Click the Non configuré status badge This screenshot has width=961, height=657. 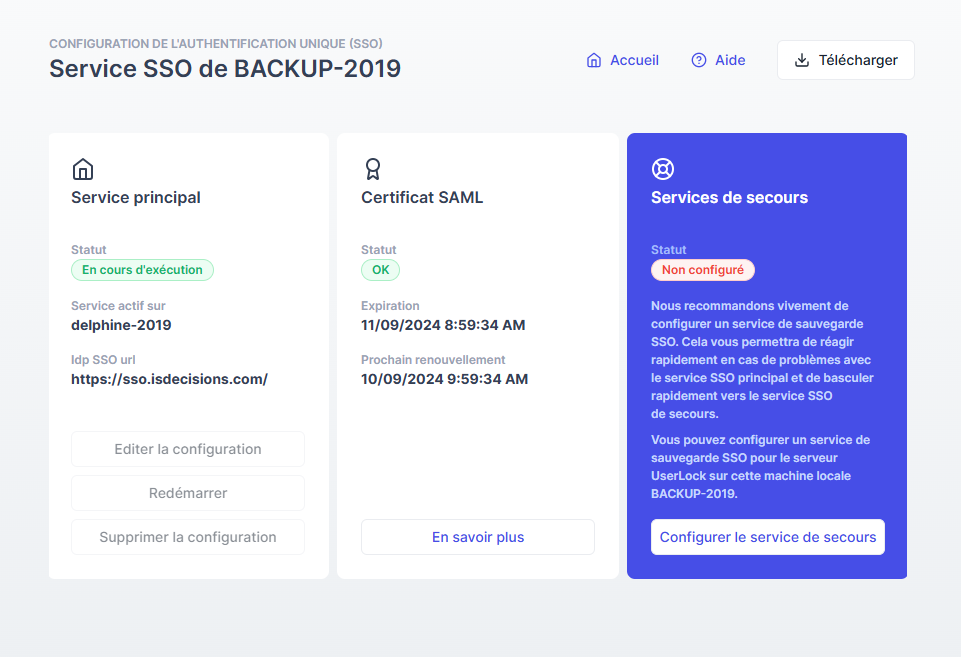(x=703, y=270)
